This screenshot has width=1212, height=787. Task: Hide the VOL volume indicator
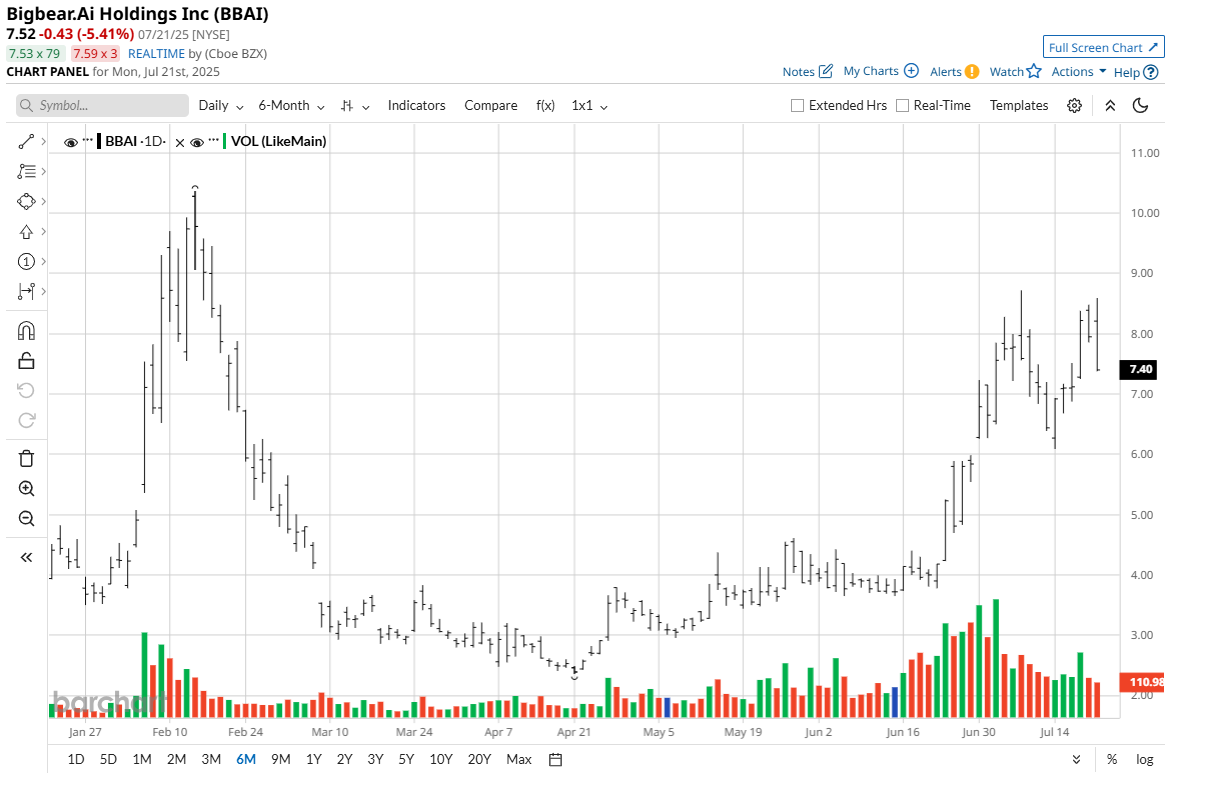pos(197,142)
